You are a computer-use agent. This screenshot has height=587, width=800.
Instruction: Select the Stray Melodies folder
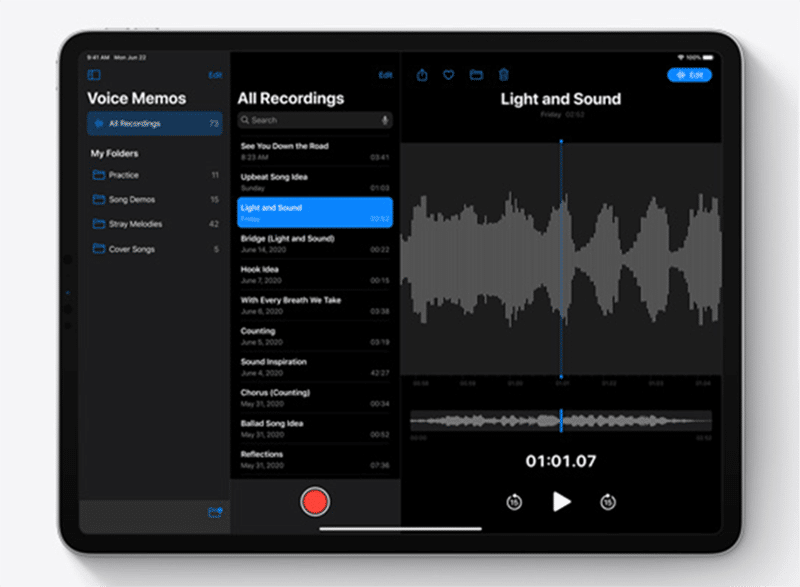point(154,224)
